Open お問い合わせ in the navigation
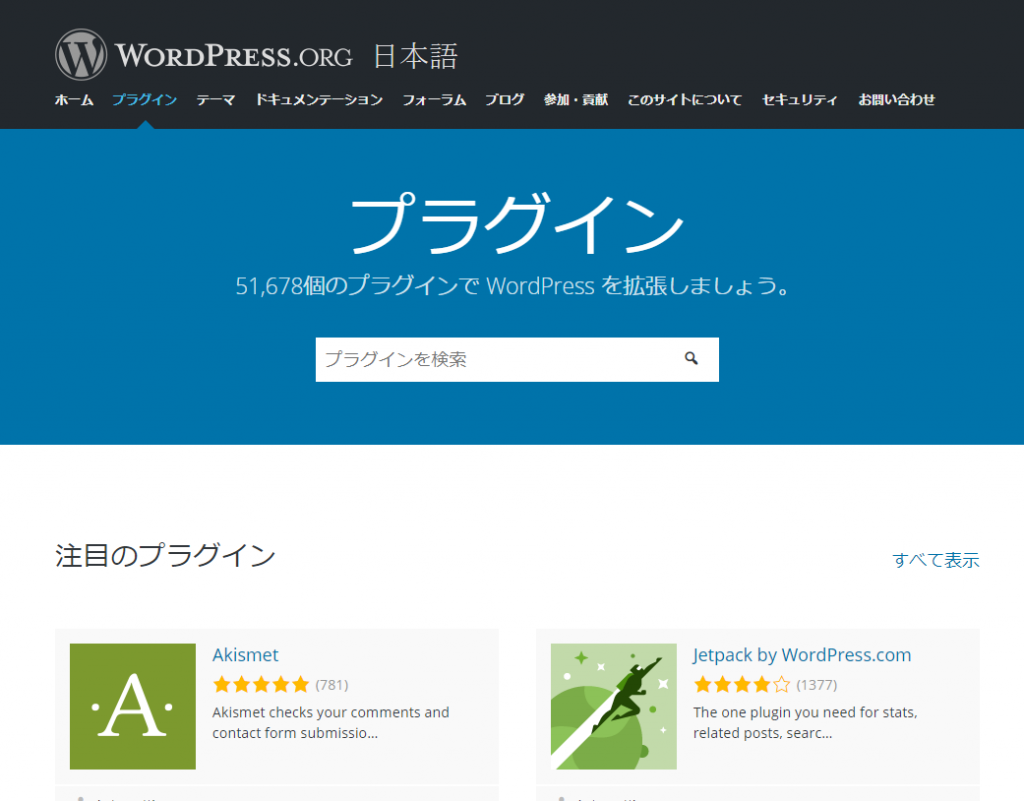Image resolution: width=1024 pixels, height=801 pixels. (896, 100)
